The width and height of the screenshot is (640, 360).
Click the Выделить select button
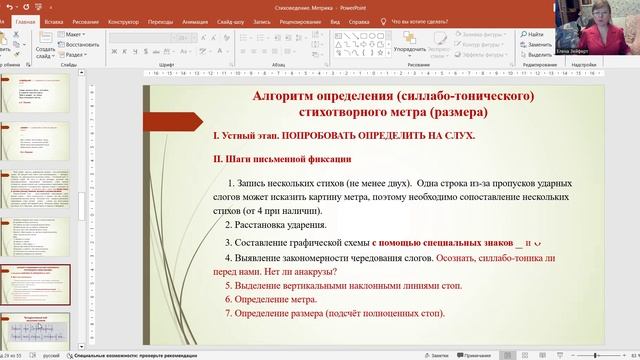(x=536, y=54)
